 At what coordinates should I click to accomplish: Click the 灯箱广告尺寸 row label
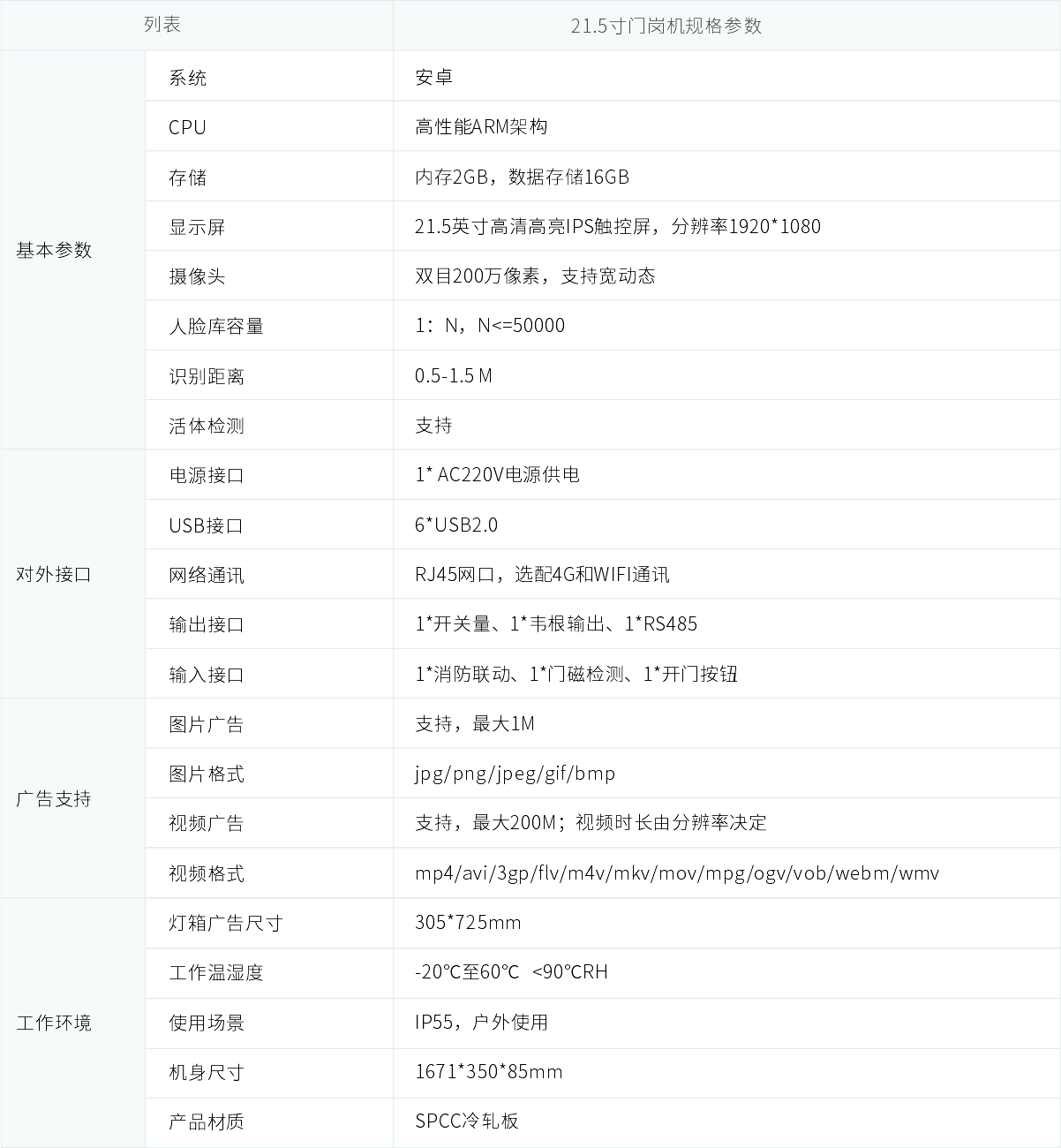click(226, 924)
